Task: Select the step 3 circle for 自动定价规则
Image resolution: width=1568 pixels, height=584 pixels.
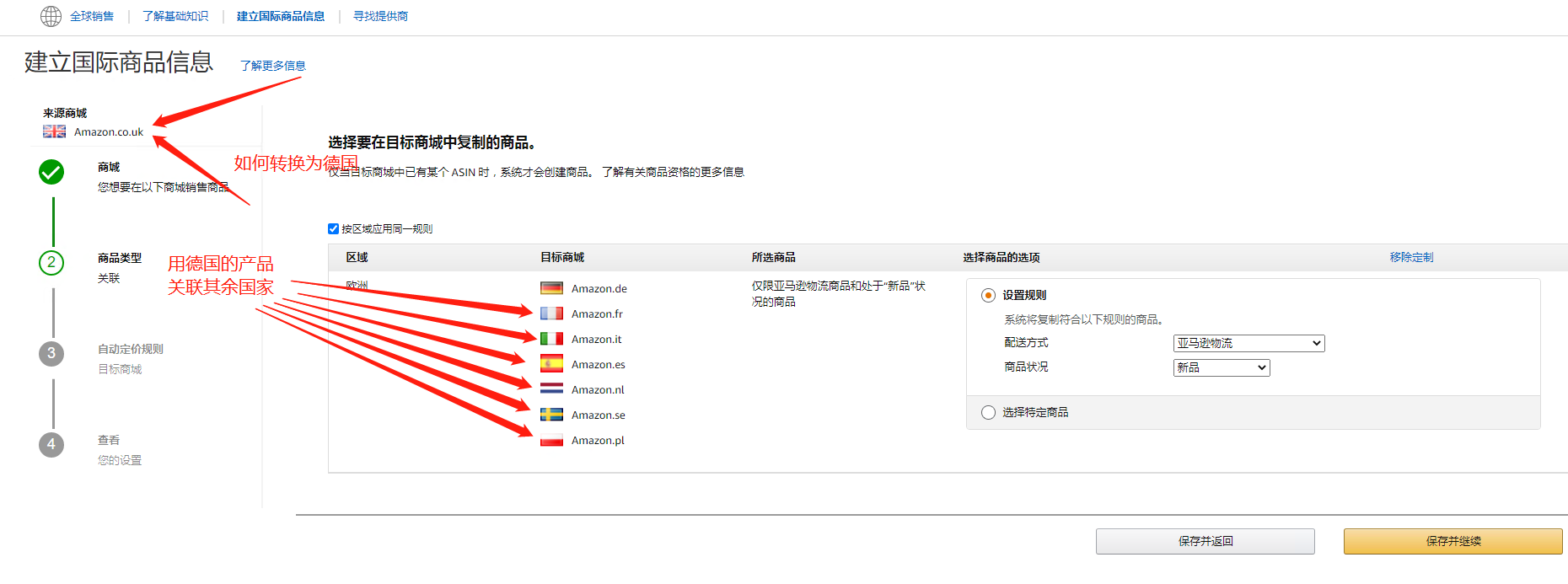Action: coord(51,353)
